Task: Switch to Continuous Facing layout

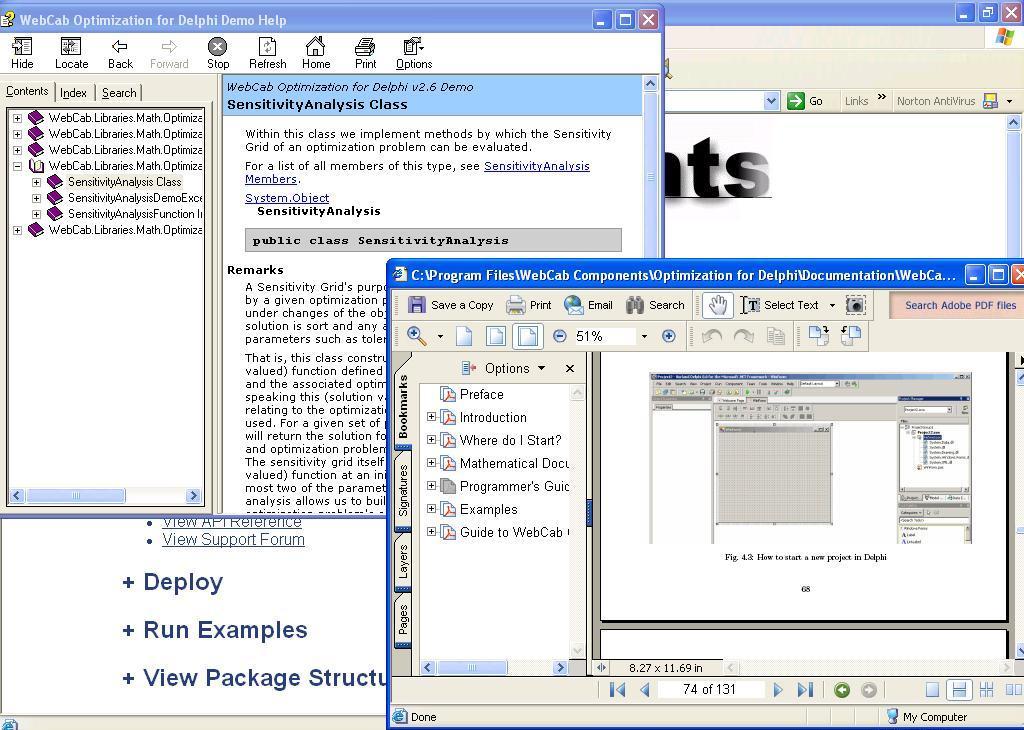Action: (987, 690)
